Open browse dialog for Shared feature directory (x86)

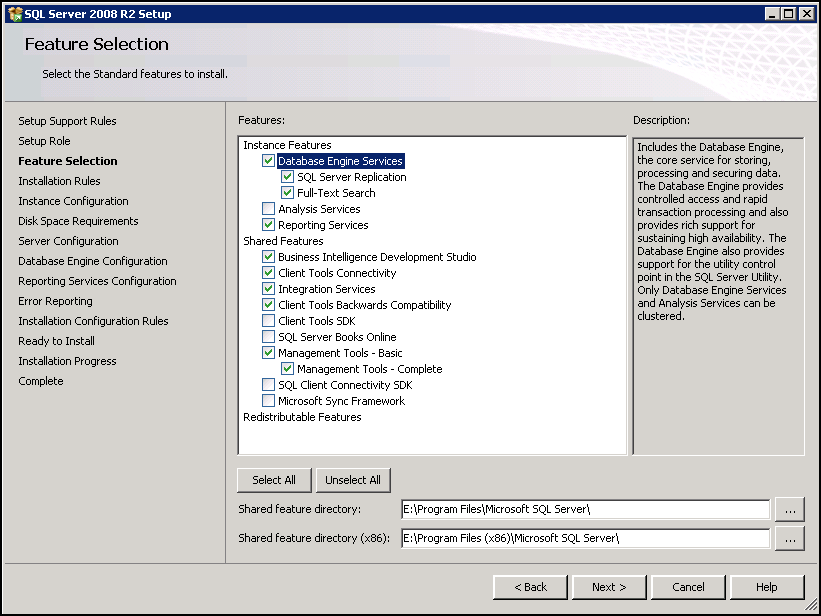(x=790, y=539)
